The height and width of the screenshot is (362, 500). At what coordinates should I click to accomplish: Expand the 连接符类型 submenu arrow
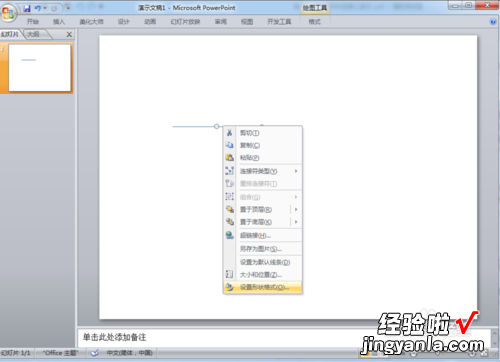click(296, 171)
